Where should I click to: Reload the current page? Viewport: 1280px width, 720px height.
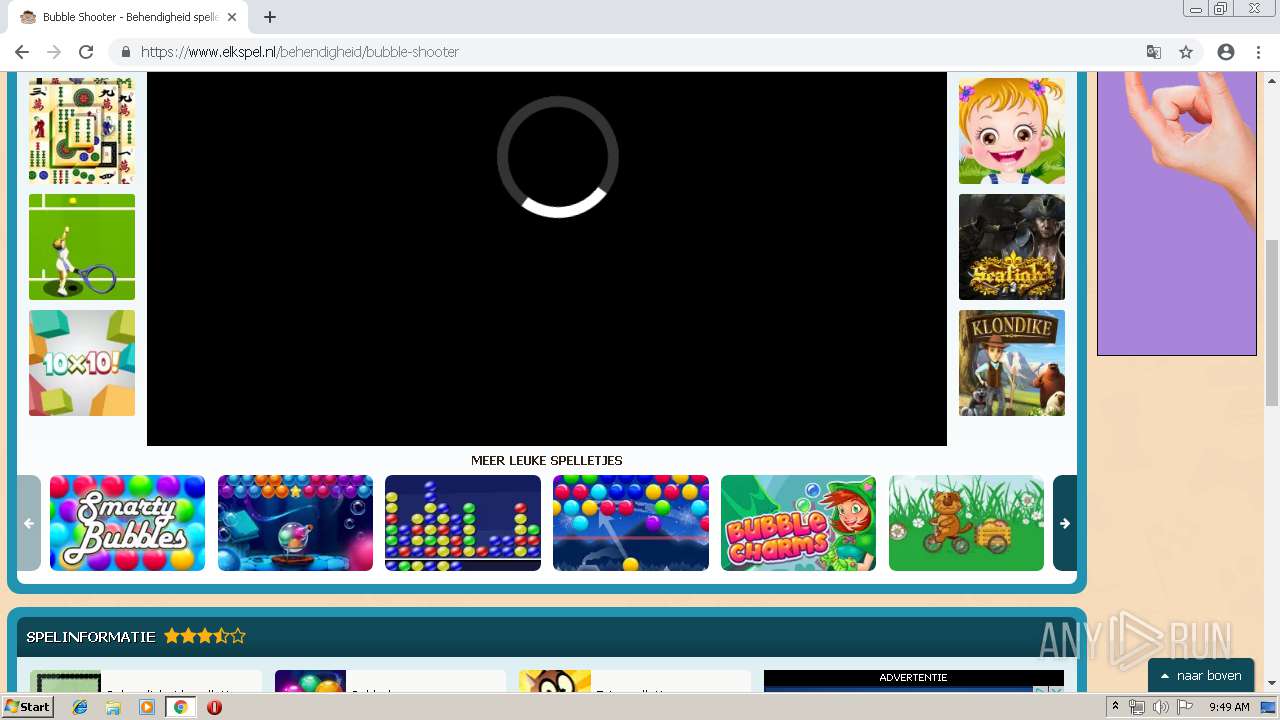[86, 52]
